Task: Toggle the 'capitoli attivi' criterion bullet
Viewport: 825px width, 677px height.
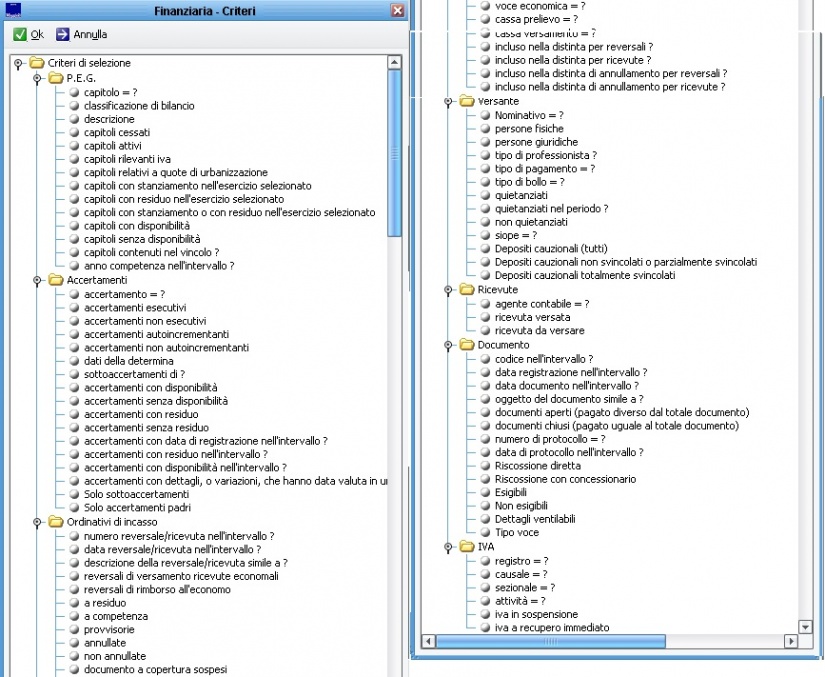Action: (74, 146)
